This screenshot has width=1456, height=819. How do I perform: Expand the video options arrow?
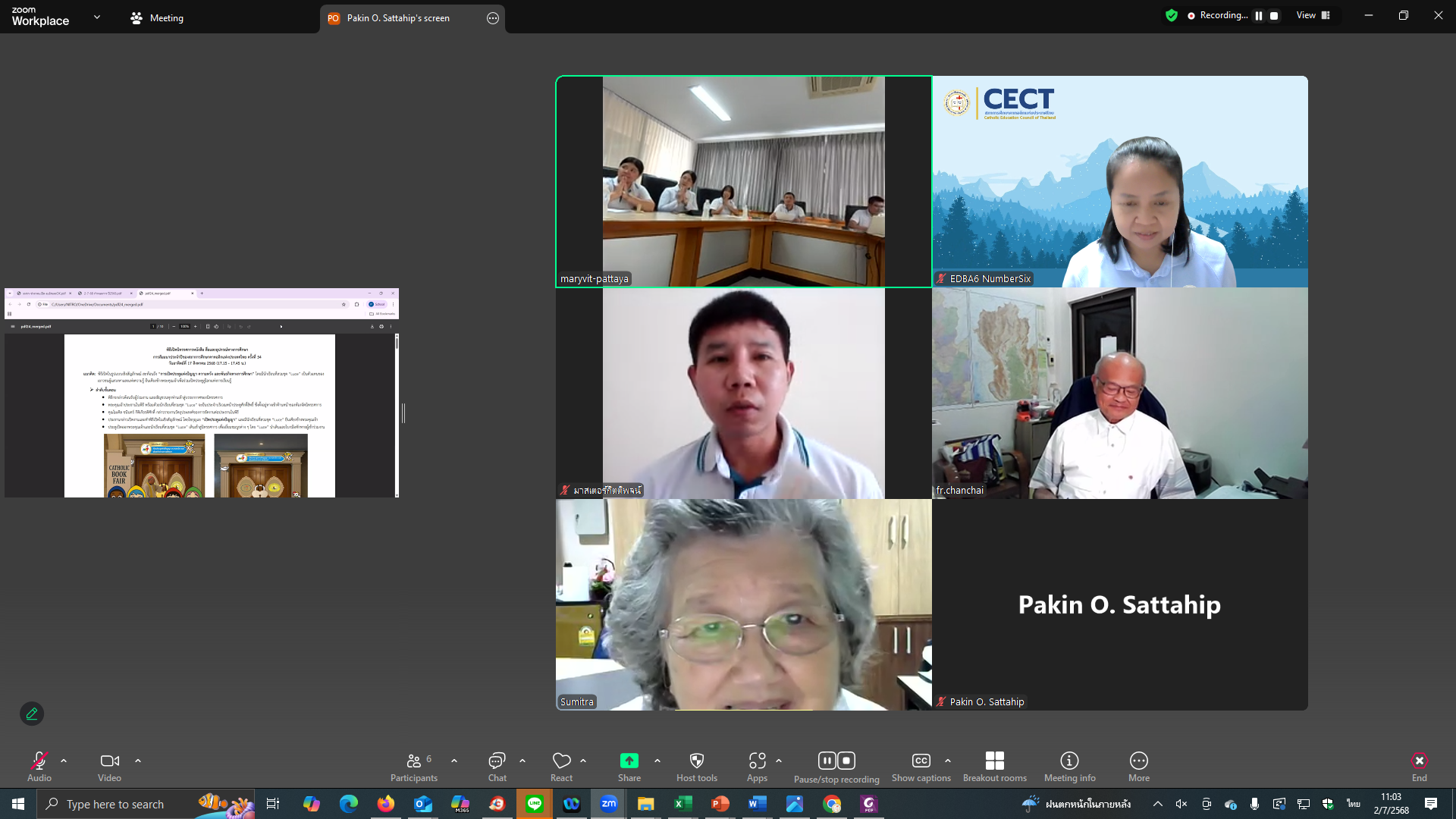(x=138, y=760)
